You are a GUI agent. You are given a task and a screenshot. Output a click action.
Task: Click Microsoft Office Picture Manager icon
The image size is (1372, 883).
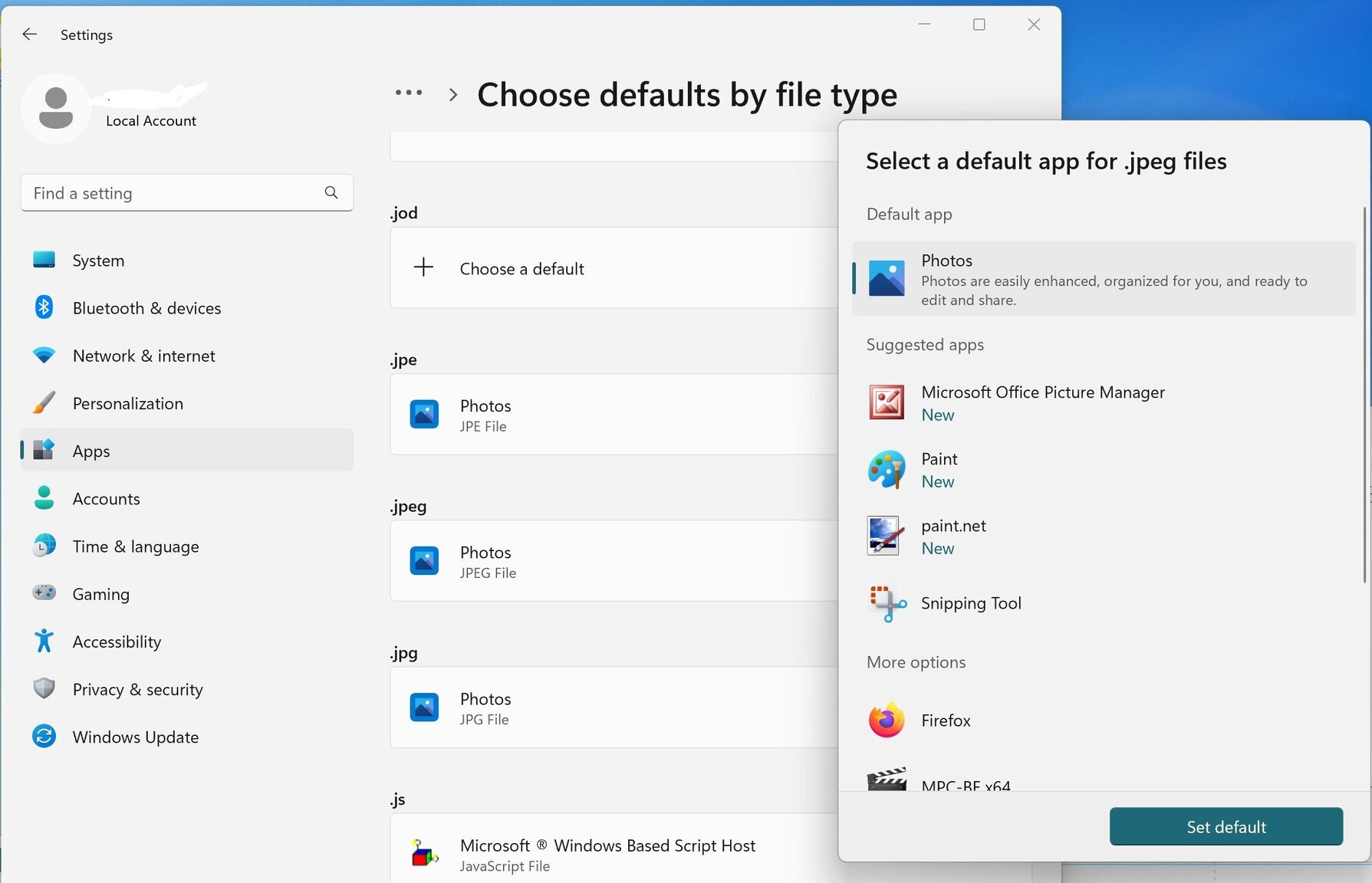tap(887, 402)
